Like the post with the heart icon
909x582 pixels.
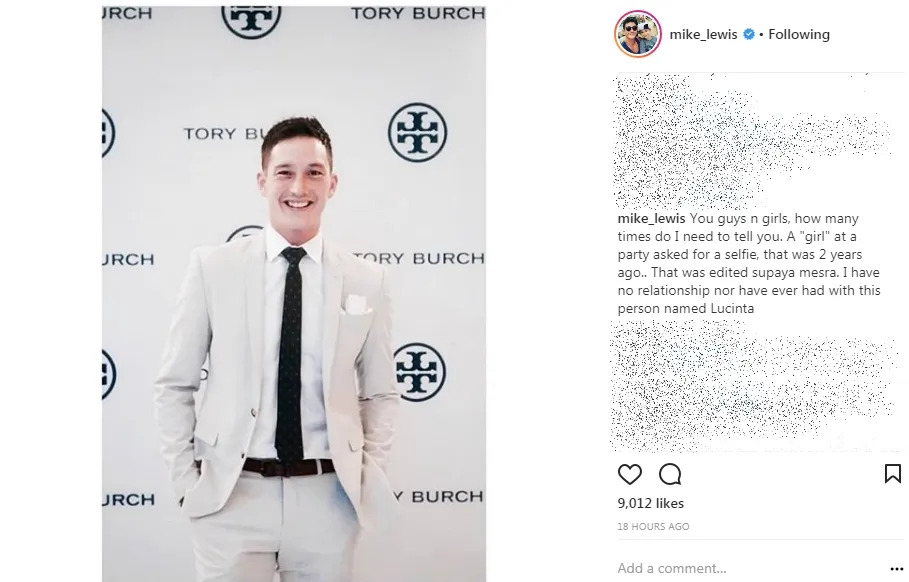pos(630,474)
